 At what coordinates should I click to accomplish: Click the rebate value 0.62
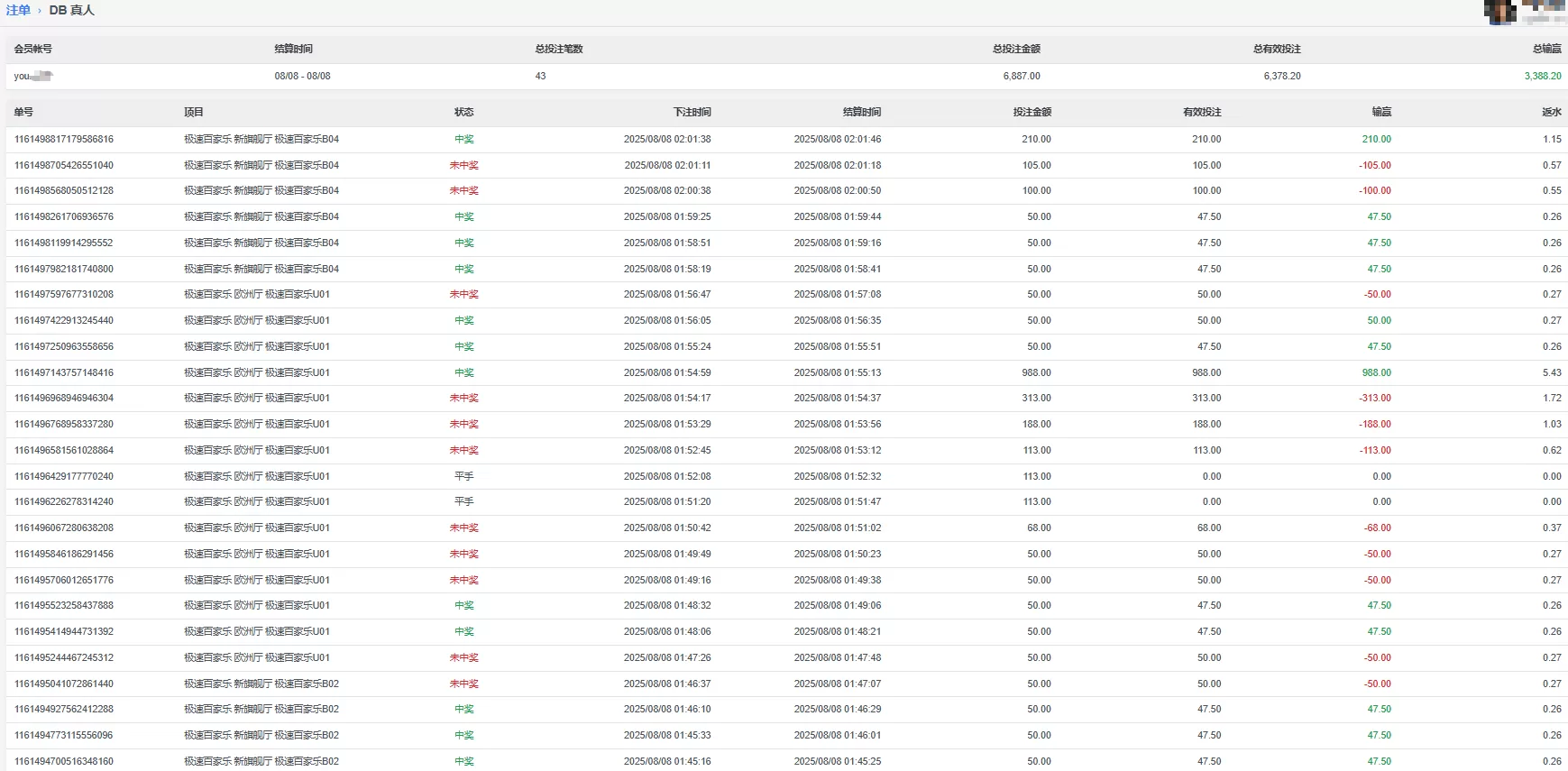pos(1552,450)
